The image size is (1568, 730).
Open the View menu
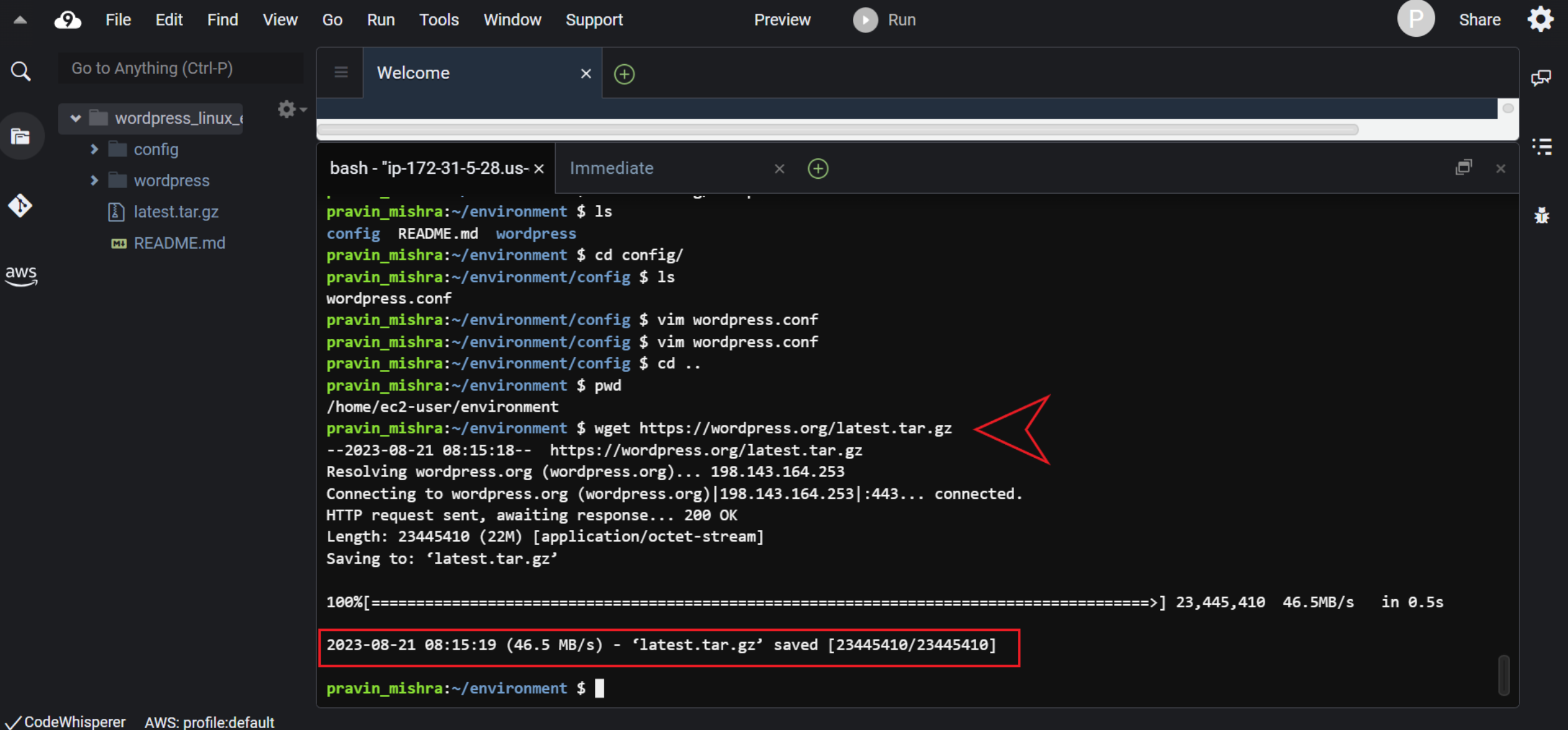(x=280, y=20)
